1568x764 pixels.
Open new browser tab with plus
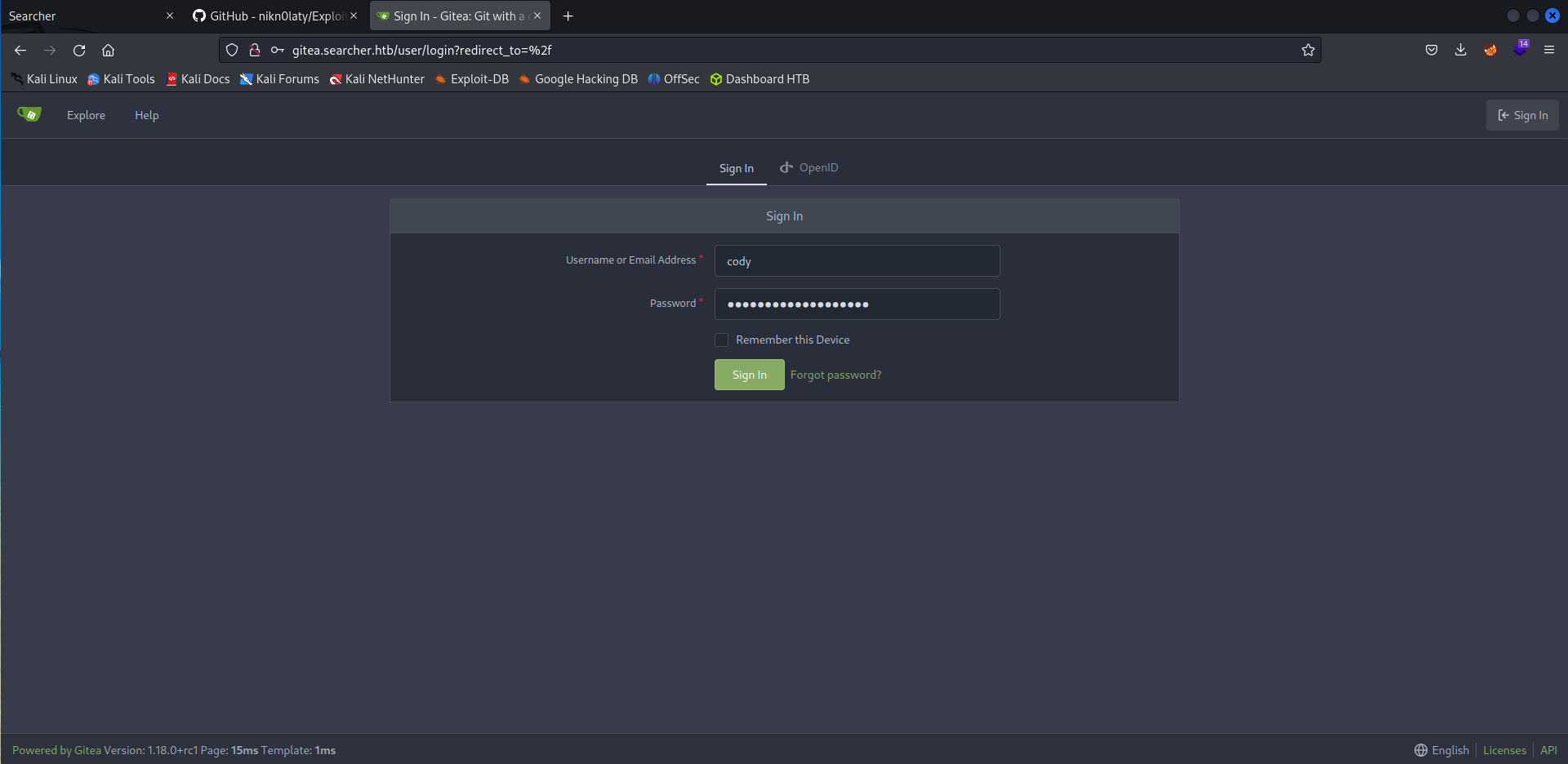click(x=568, y=16)
